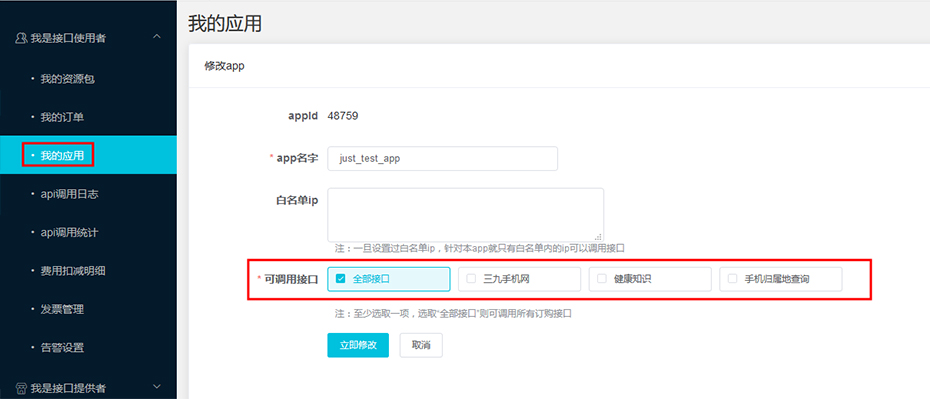This screenshot has width=930, height=399.
Task: Click the 修改app panel heading
Action: point(224,66)
